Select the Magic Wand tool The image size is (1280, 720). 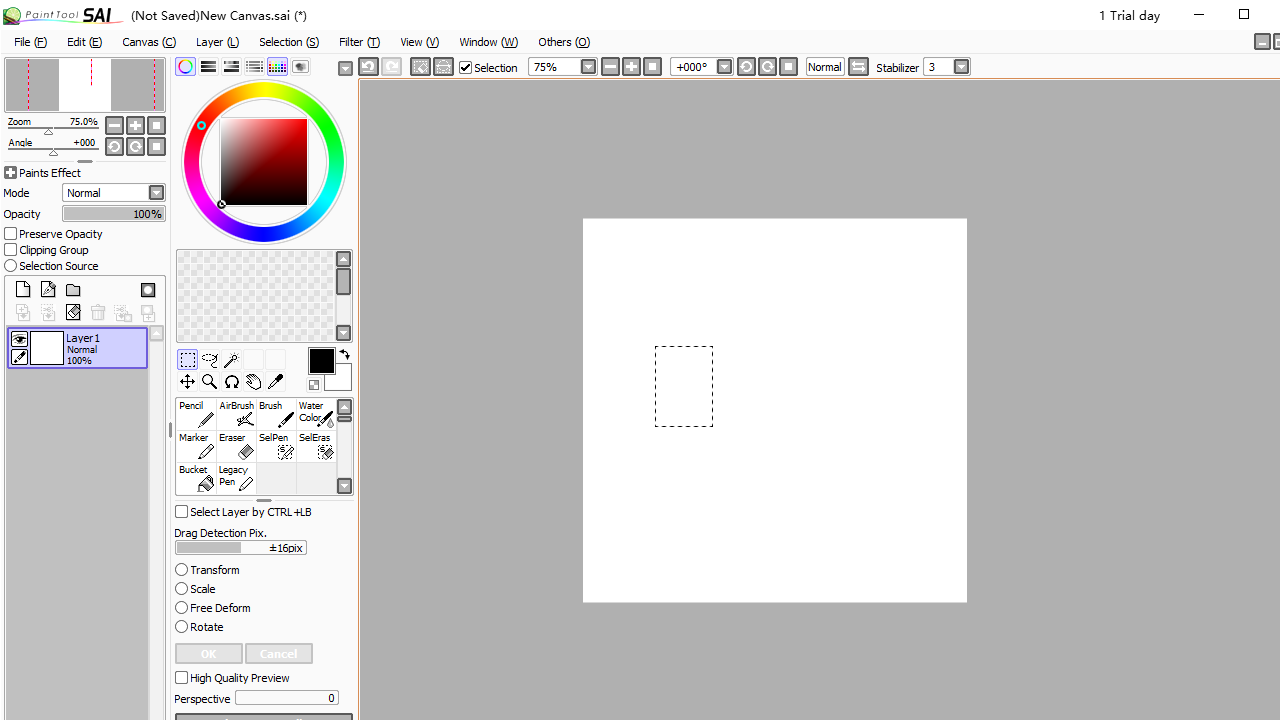231,360
